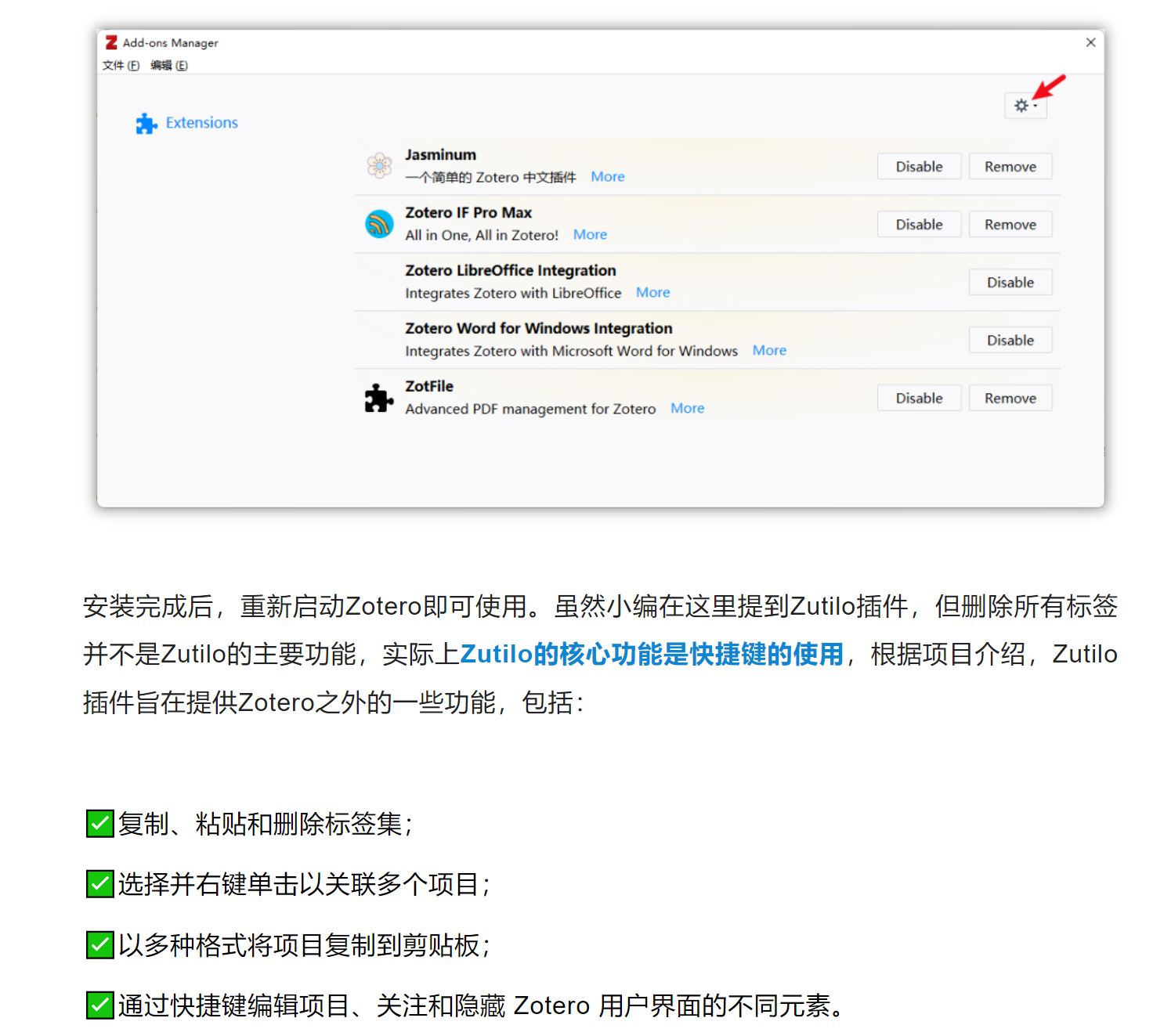Click the Zotero logo in title bar
Image resolution: width=1171 pixels, height=1036 pixels.
point(111,42)
